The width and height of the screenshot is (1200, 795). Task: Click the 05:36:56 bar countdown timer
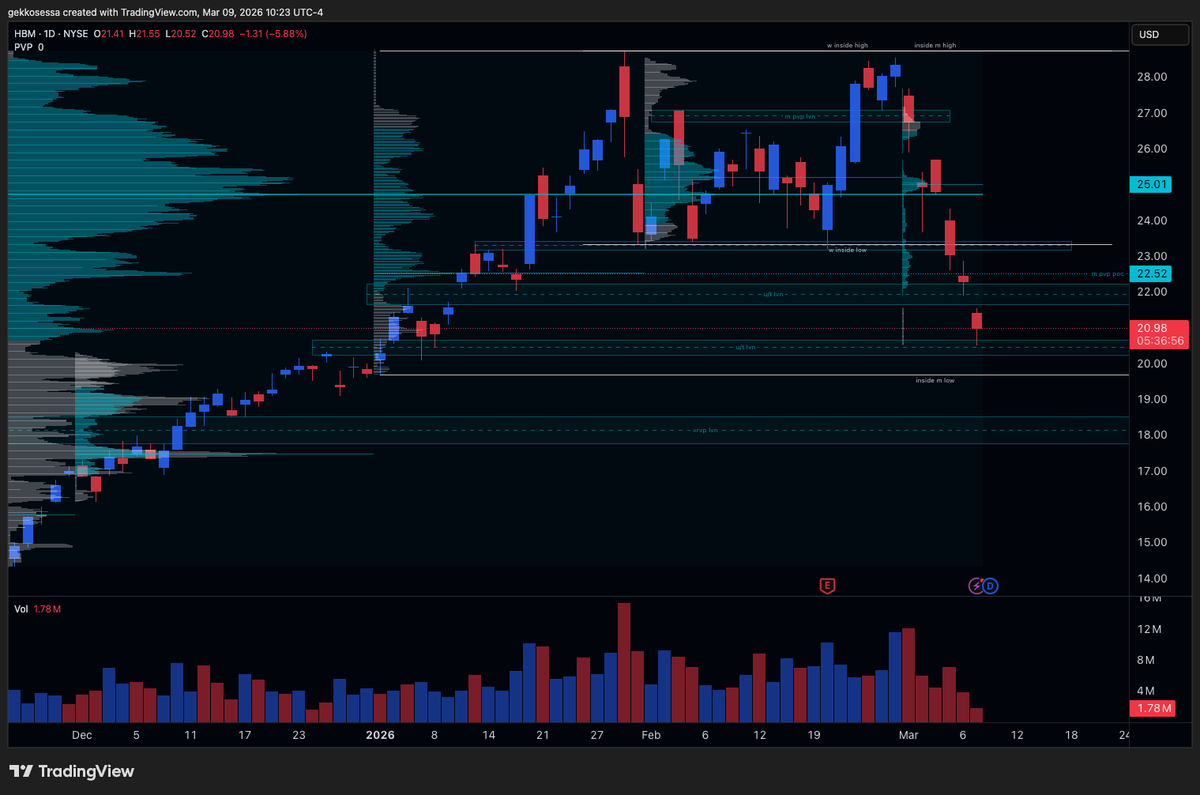(1160, 341)
